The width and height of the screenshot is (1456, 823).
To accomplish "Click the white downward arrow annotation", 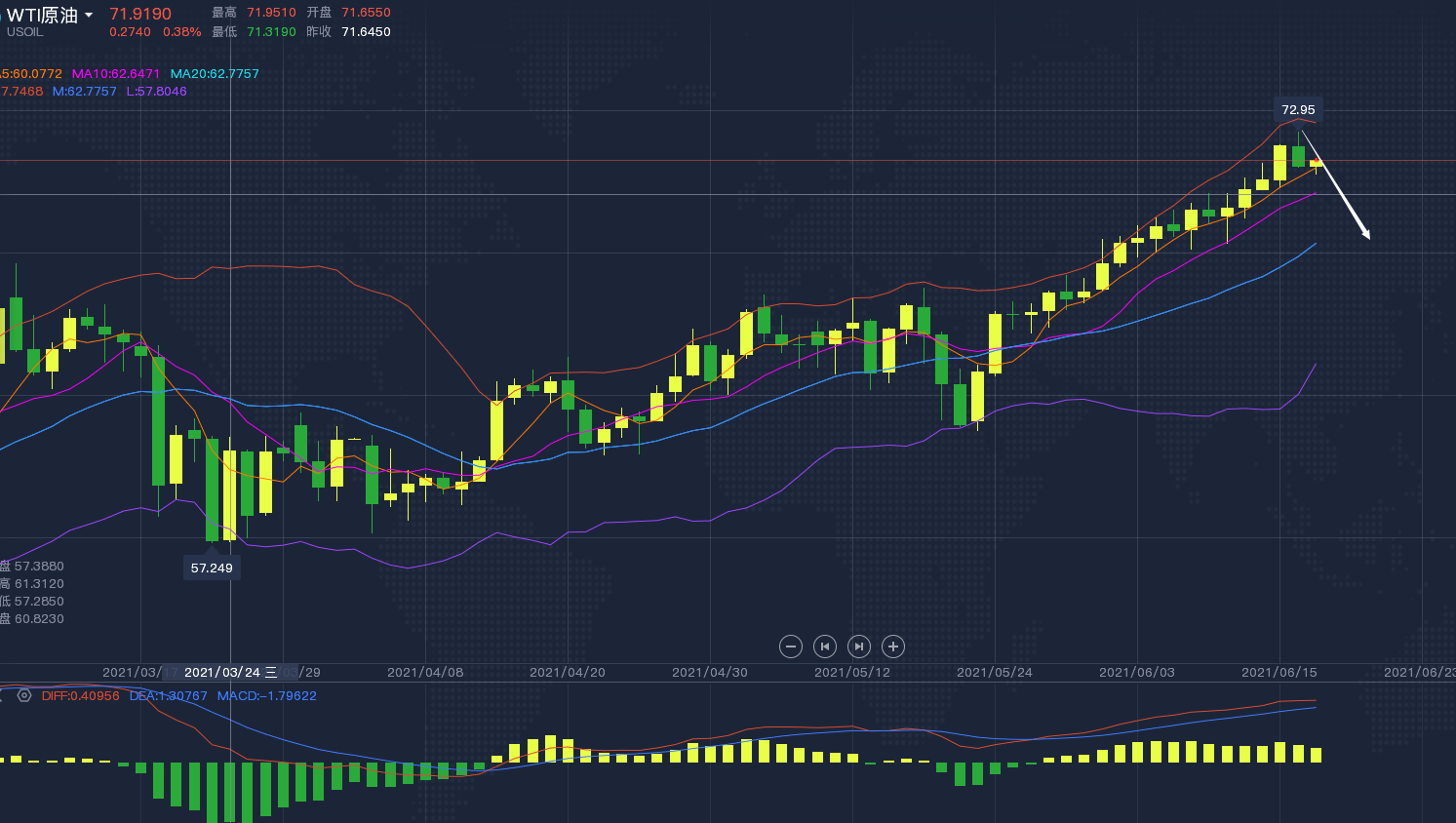I will [1344, 200].
